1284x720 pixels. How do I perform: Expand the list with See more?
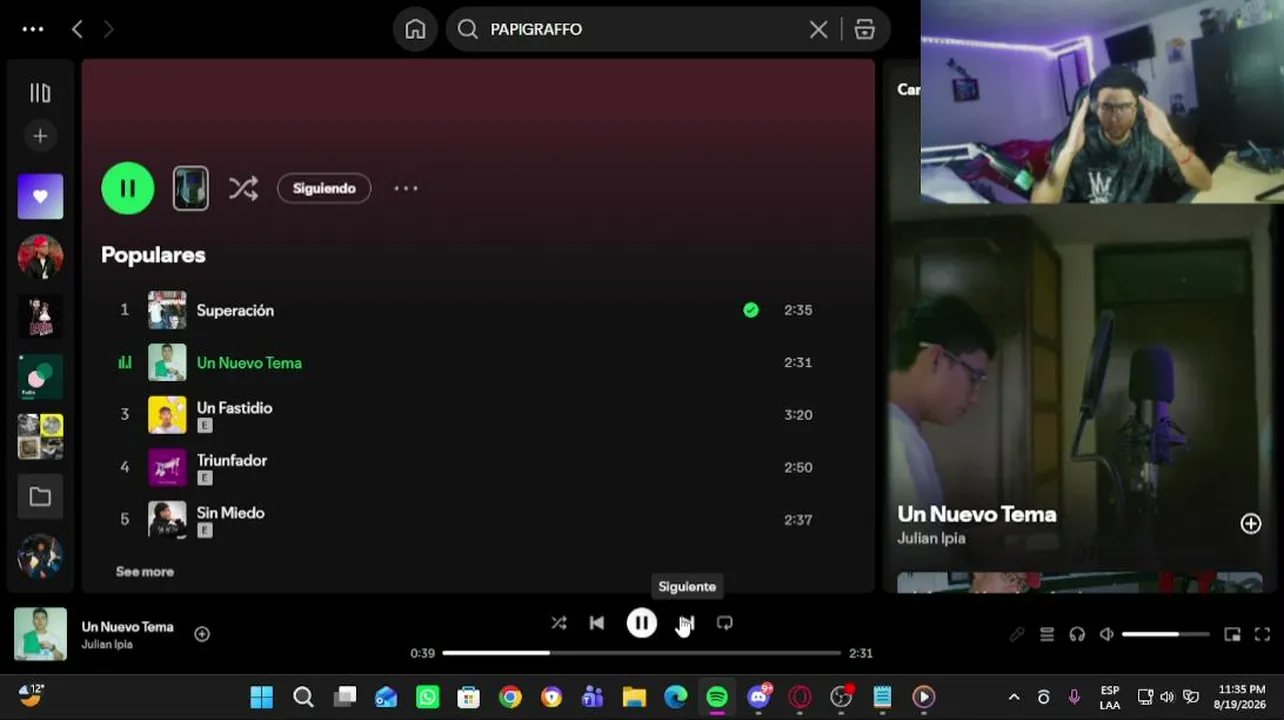[x=145, y=572]
